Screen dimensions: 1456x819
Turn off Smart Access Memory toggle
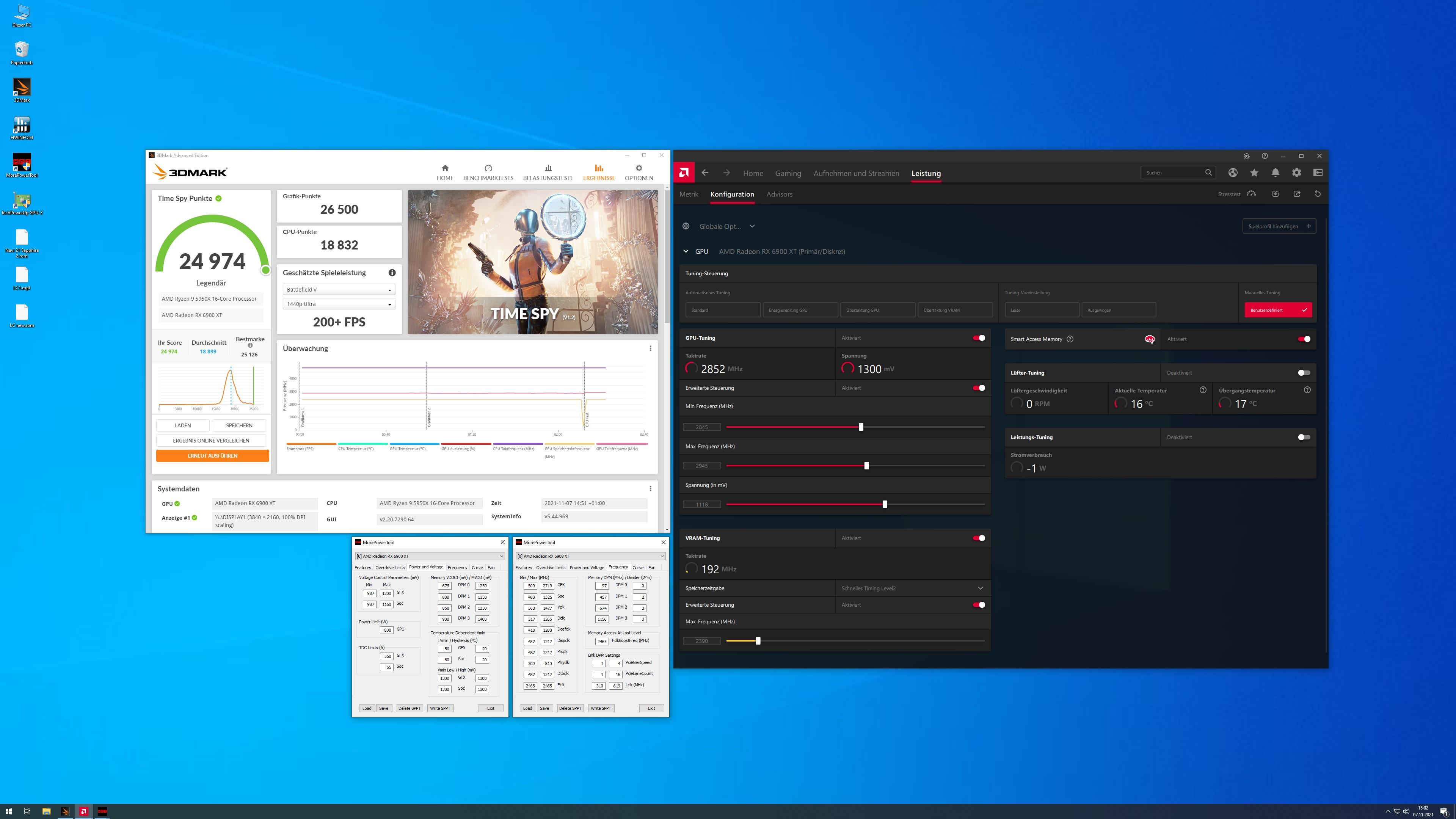coord(1304,339)
